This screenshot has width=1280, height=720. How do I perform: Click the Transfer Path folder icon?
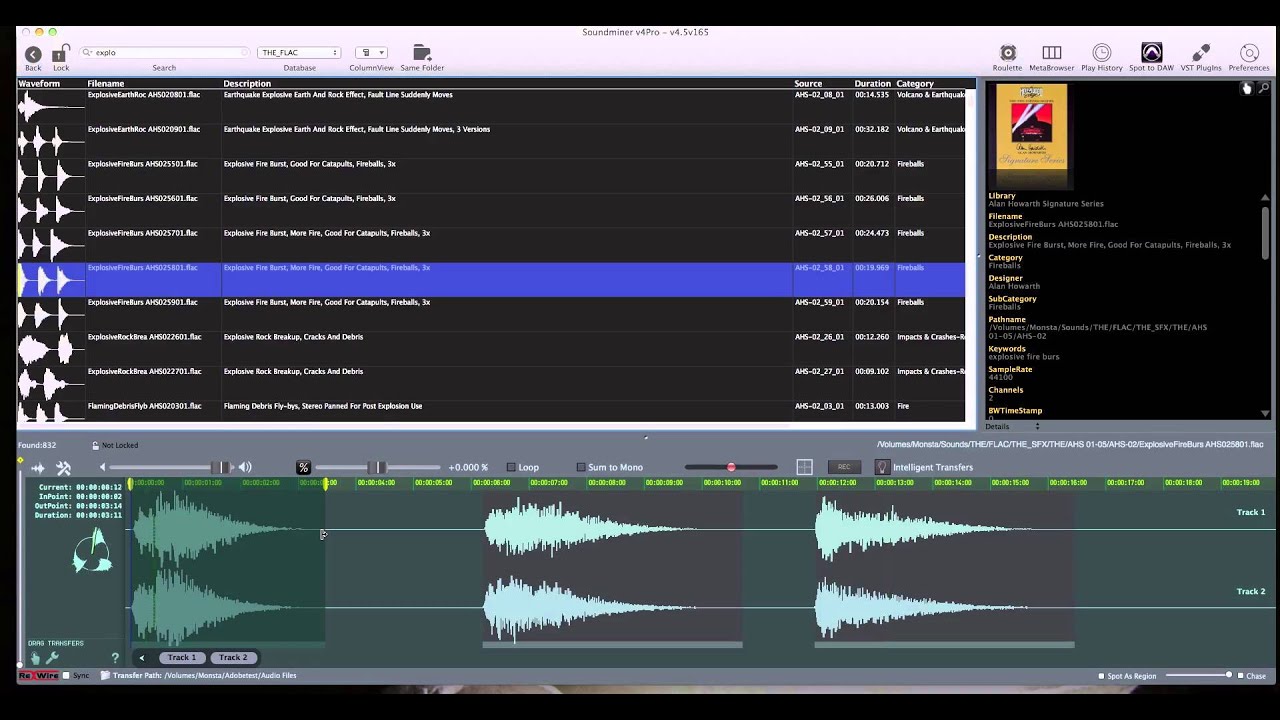click(105, 676)
